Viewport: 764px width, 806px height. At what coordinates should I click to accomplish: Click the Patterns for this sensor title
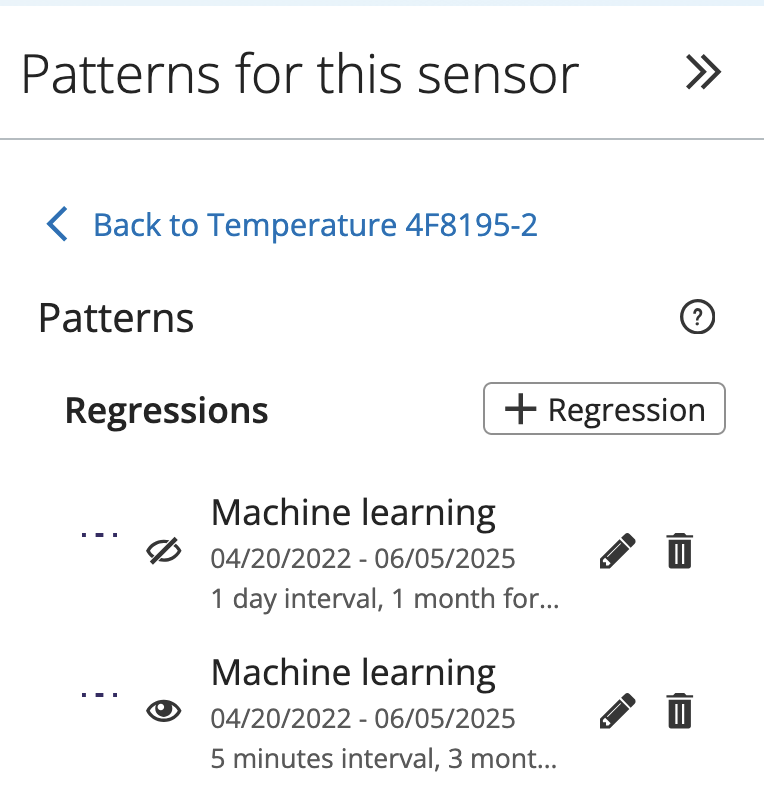pos(302,72)
